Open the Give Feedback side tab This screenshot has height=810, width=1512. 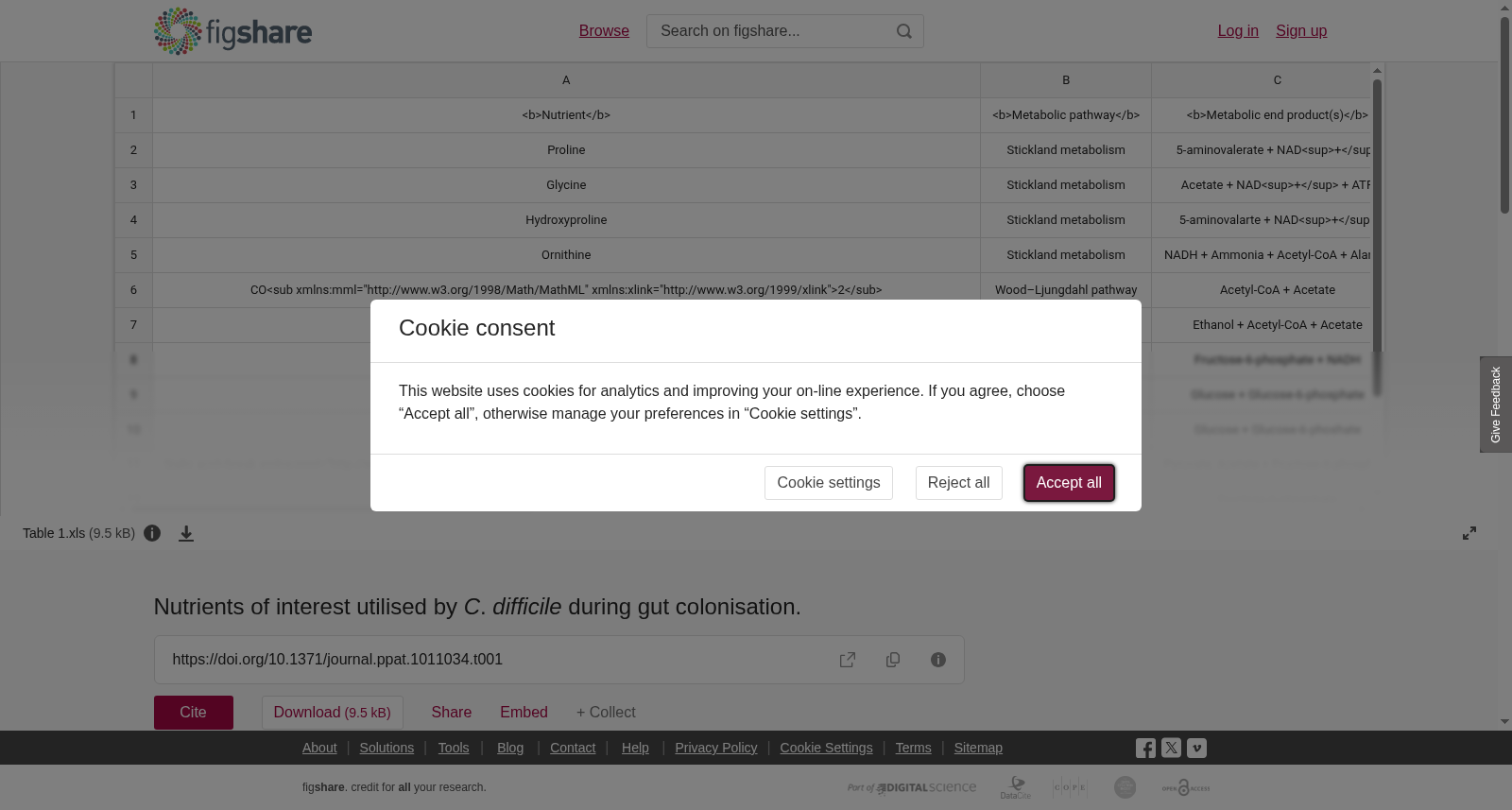(x=1496, y=405)
